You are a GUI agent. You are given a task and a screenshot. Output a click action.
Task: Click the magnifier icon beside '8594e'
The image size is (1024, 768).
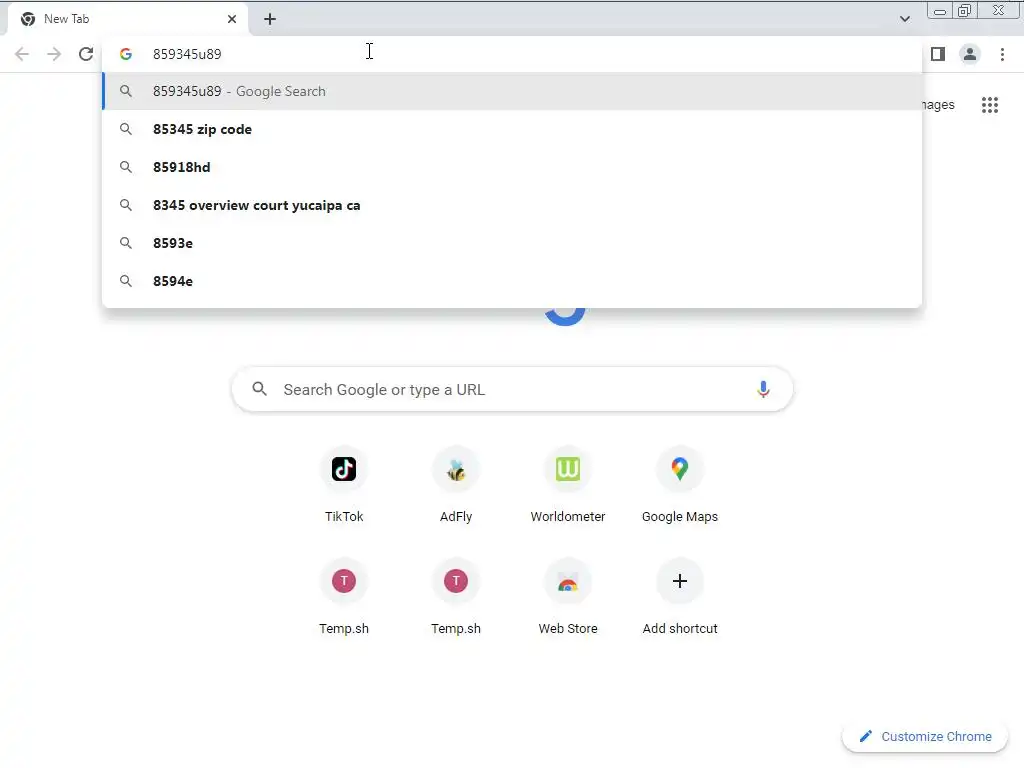tap(126, 281)
